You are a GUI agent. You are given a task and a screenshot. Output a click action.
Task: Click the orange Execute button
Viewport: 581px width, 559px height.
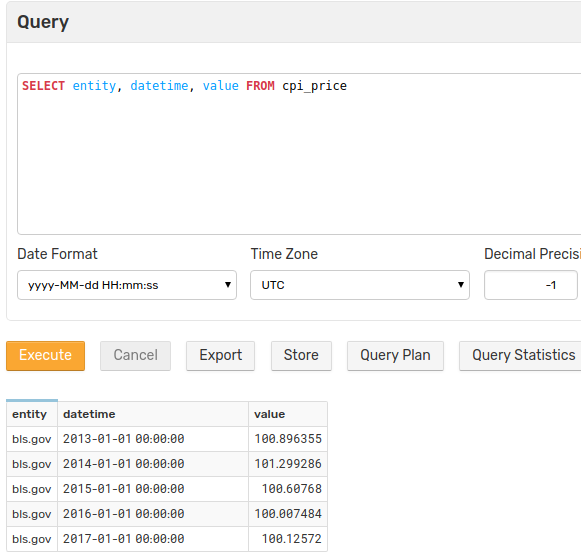(45, 356)
